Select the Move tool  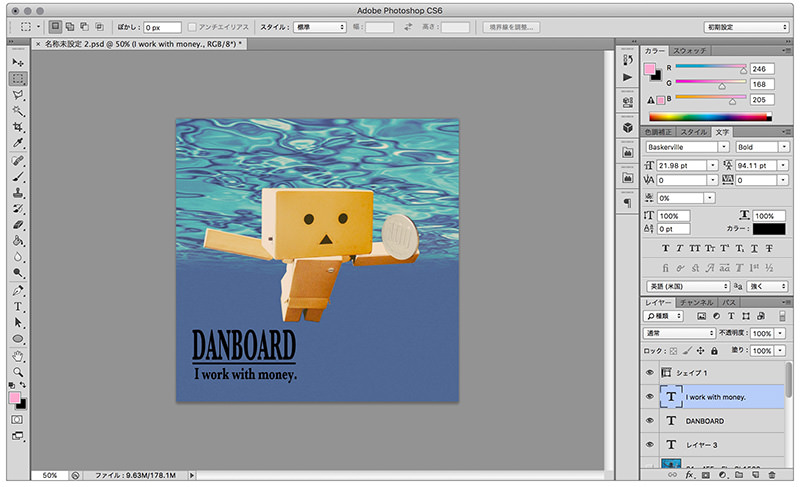pos(18,62)
